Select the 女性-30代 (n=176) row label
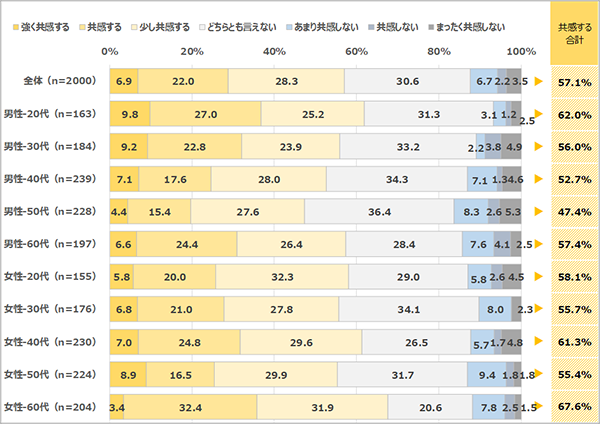 [55, 310]
